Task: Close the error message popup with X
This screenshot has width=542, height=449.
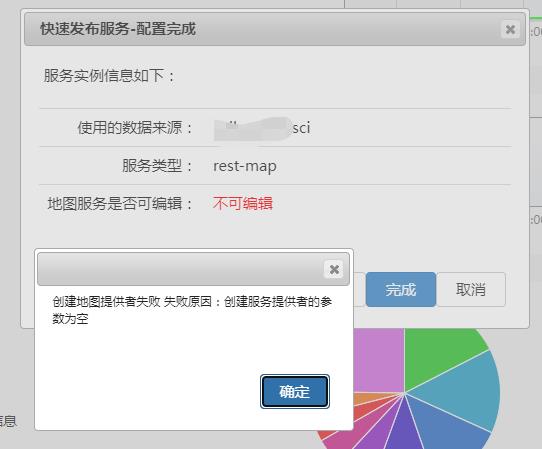Action: tap(334, 269)
